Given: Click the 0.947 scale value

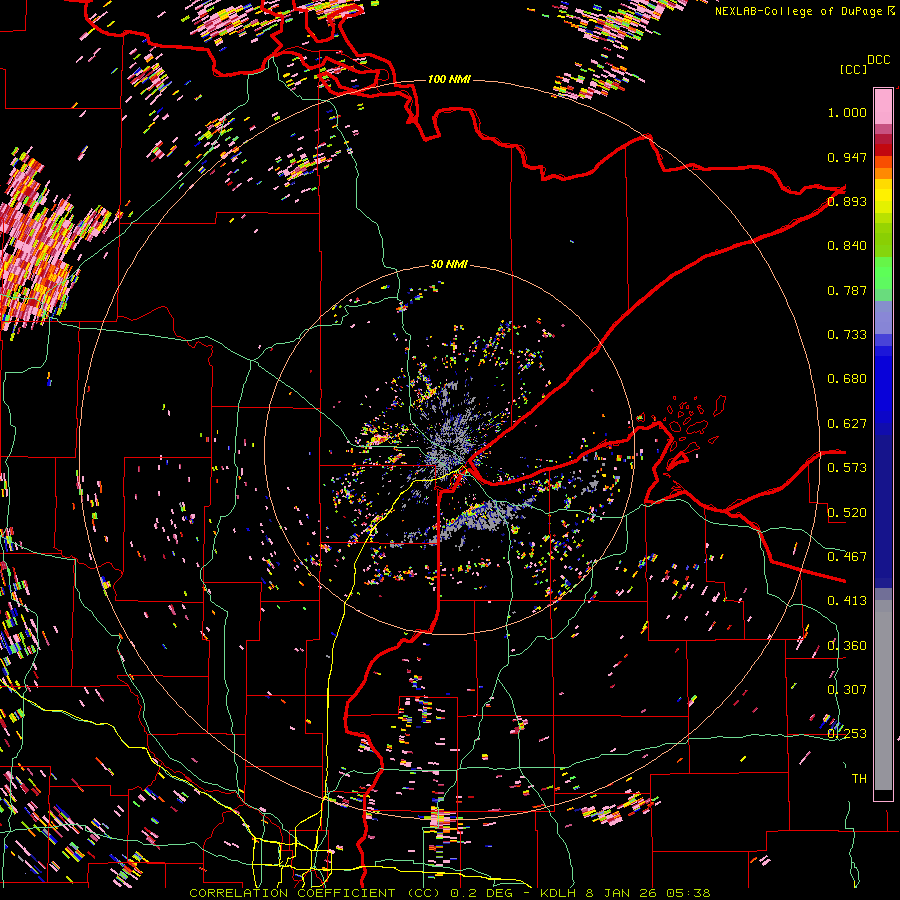Looking at the screenshot, I should pyautogui.click(x=847, y=157).
